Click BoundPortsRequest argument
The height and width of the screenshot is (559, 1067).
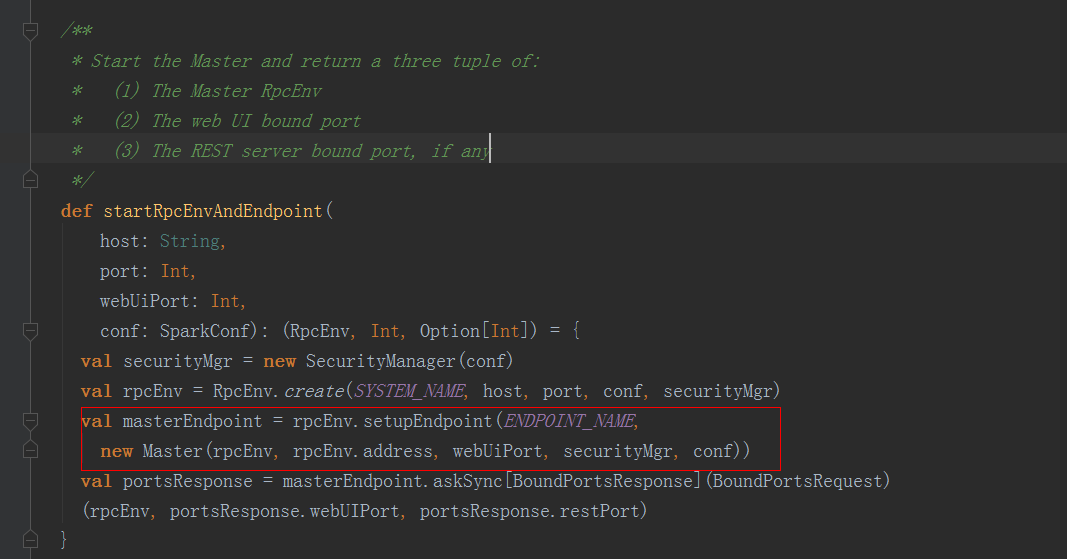click(x=798, y=481)
